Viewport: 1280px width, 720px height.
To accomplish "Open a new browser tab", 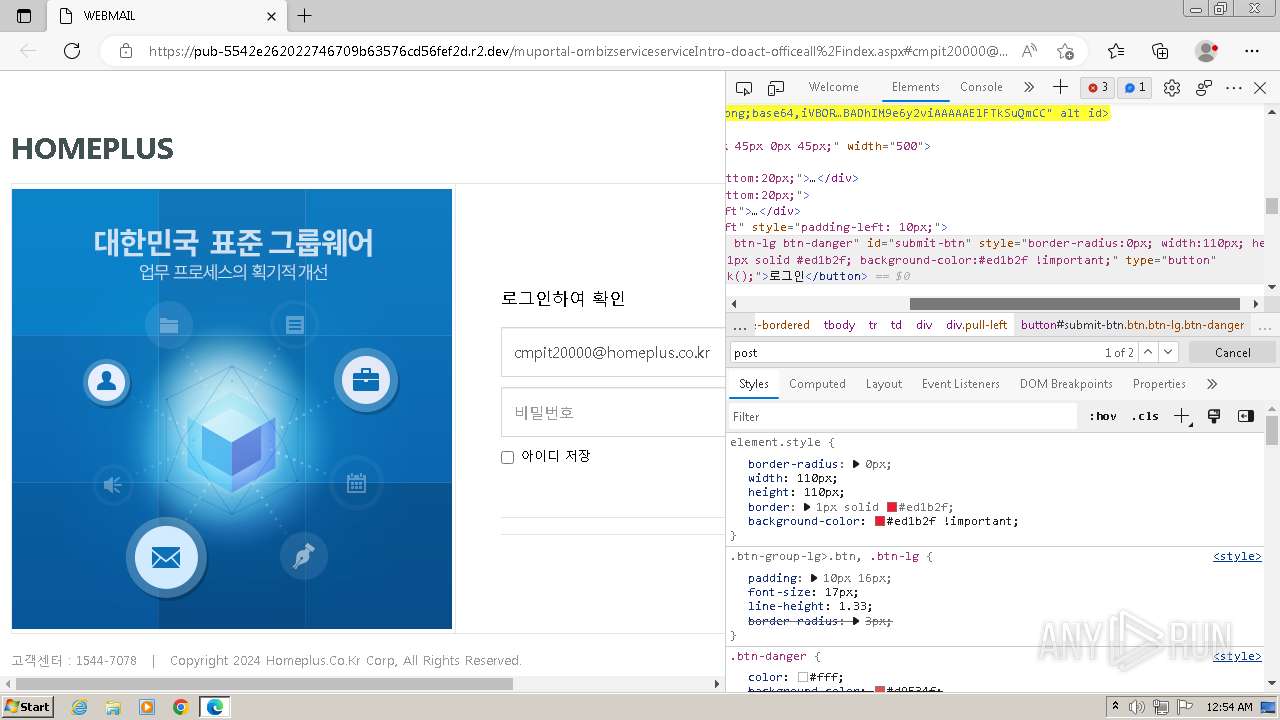I will (305, 16).
